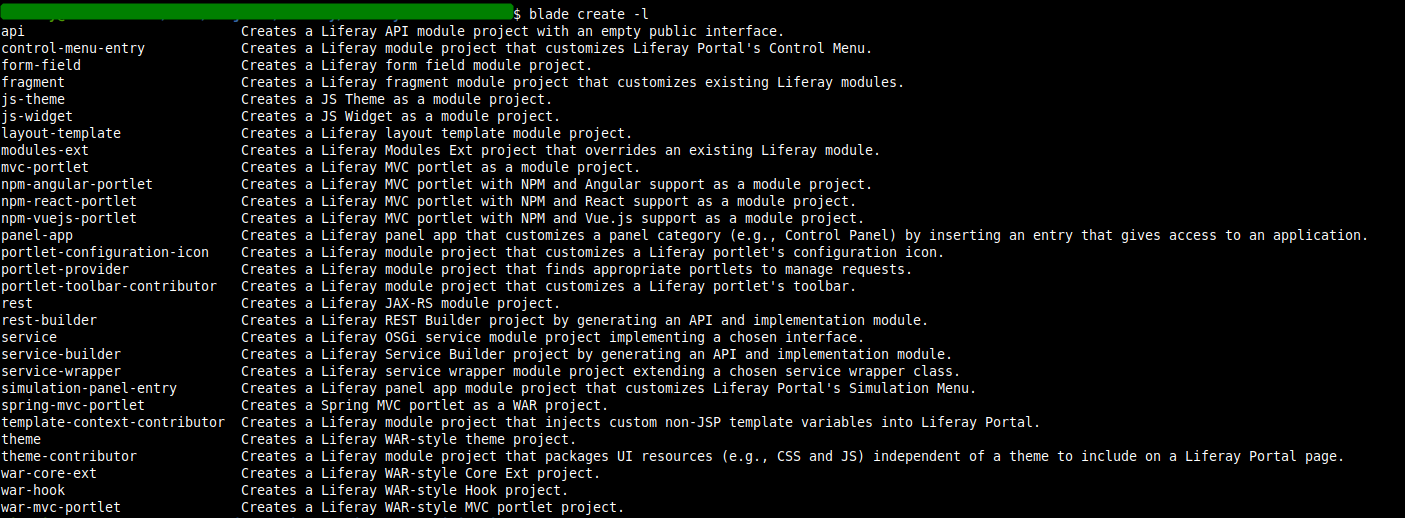This screenshot has width=1405, height=518.
Task: Click 'Creates a Liferay MVC portlet as a module project.'
Action: click(441, 167)
